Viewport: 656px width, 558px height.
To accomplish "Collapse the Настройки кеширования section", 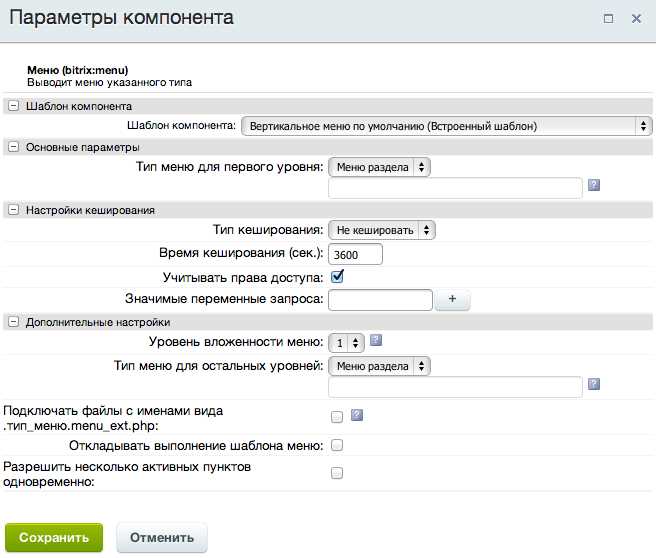I will click(x=13, y=210).
